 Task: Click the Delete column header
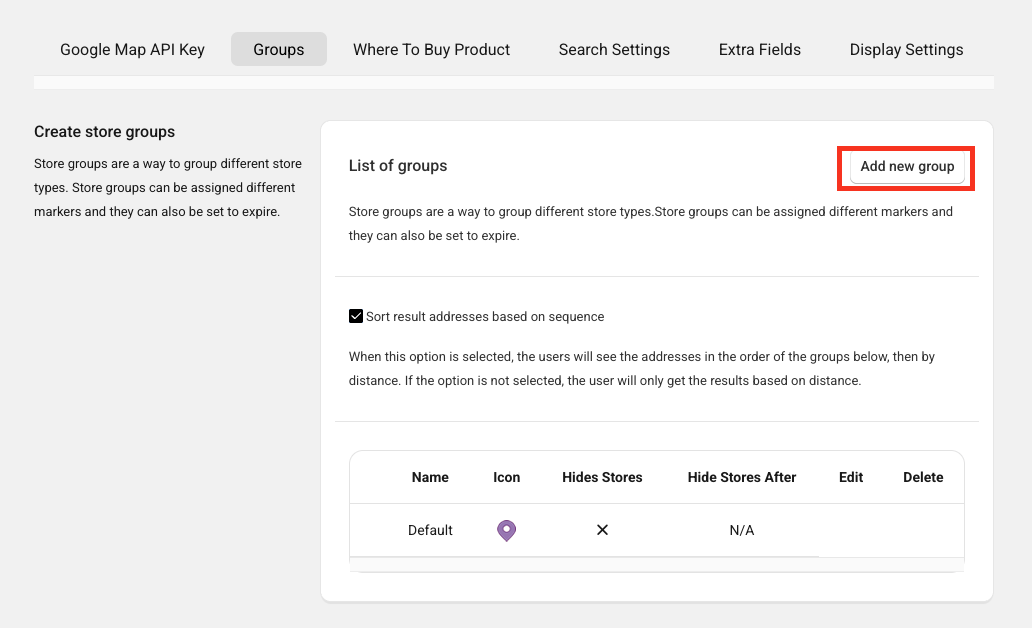pyautogui.click(x=923, y=477)
